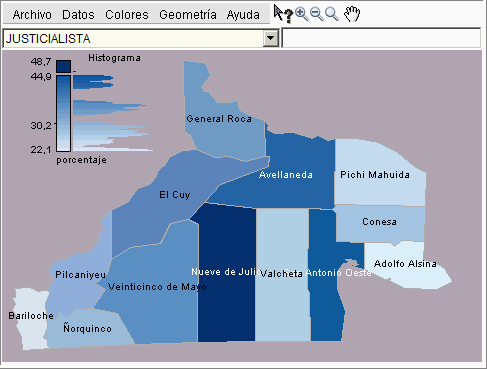The height and width of the screenshot is (369, 487).
Task: Click the Histograma chart bars
Action: (112, 112)
